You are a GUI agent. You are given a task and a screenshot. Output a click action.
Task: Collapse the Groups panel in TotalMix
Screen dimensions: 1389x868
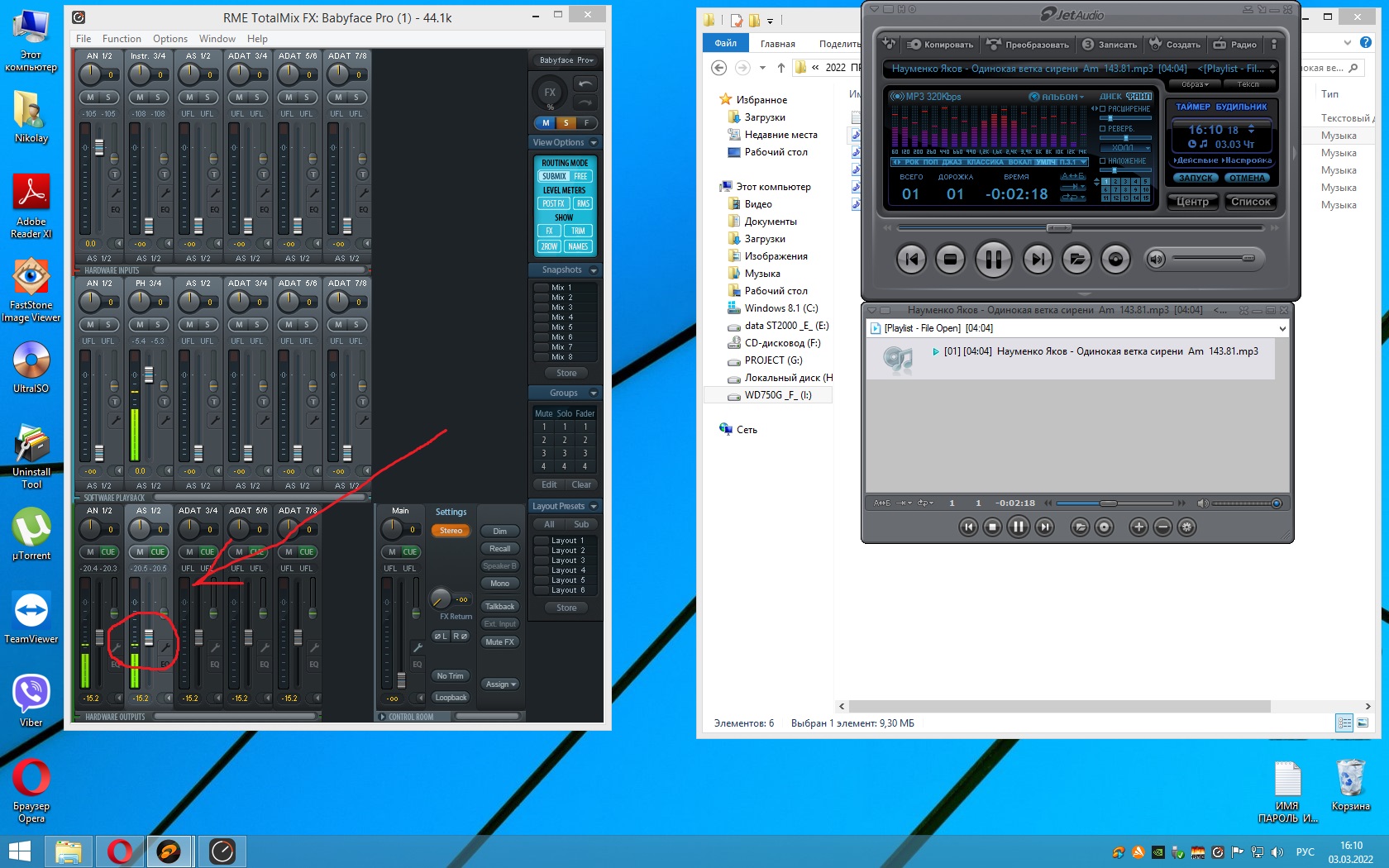594,393
